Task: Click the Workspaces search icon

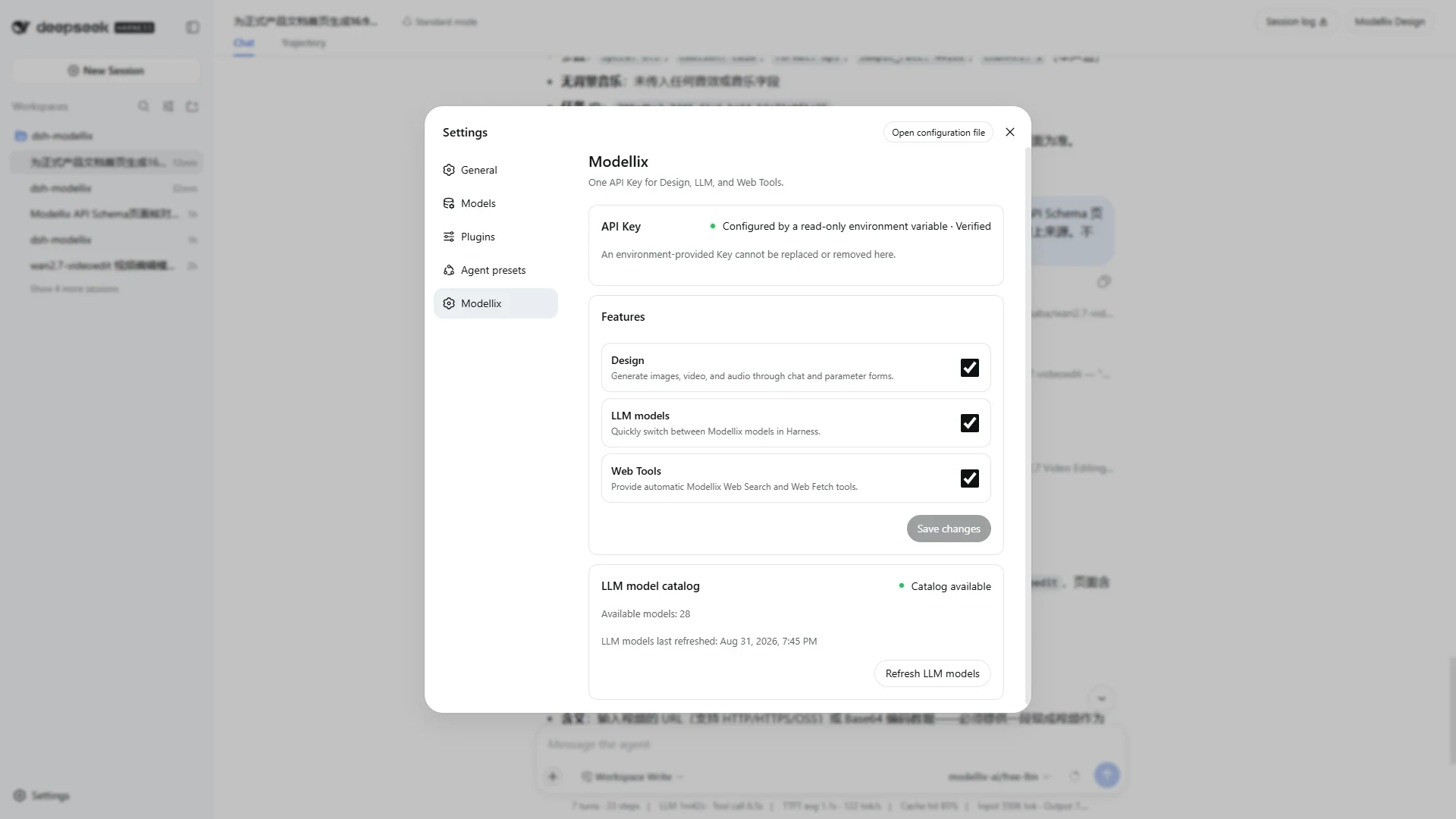Action: click(x=143, y=106)
